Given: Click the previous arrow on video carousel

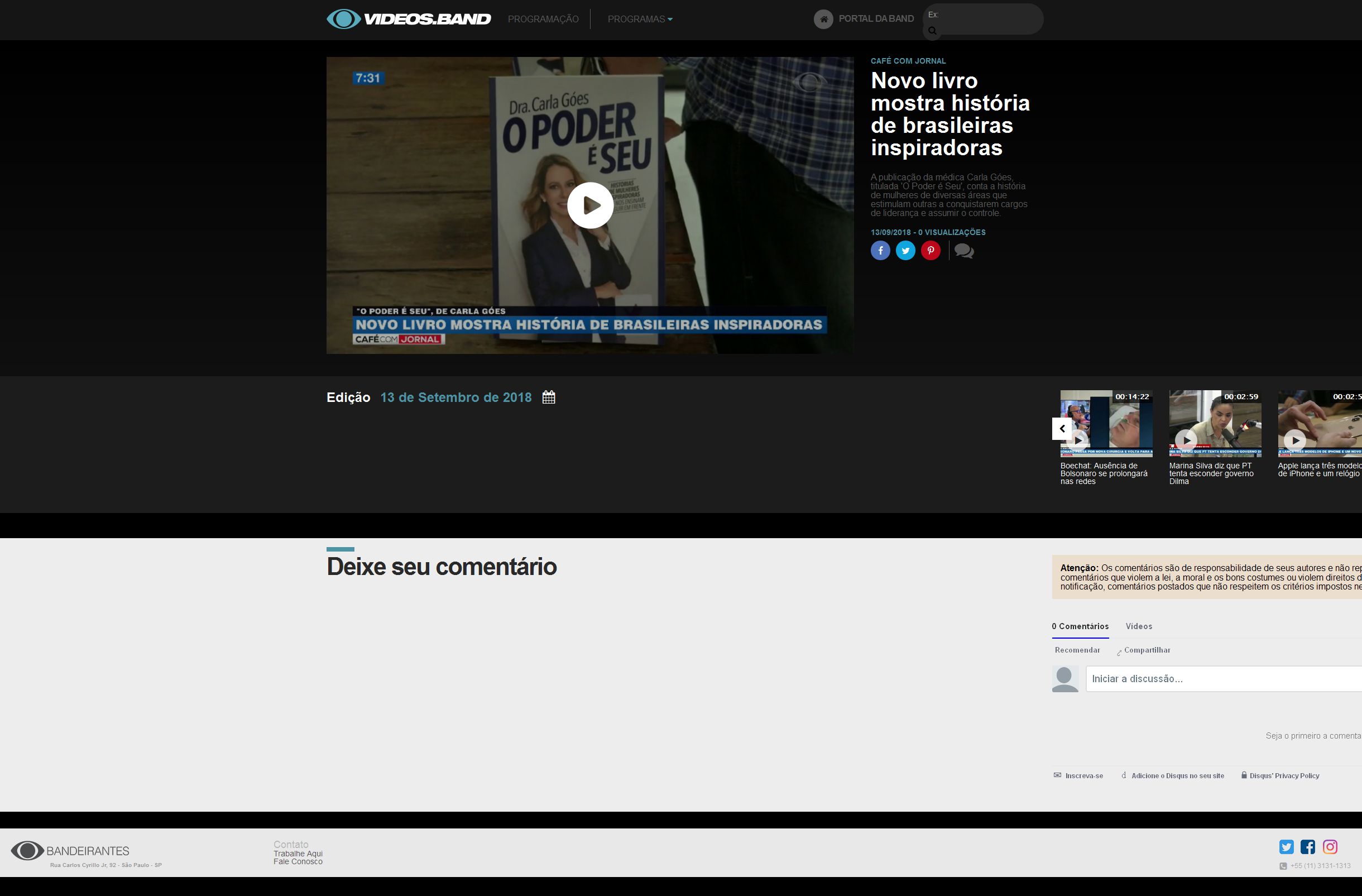Looking at the screenshot, I should 1062,429.
